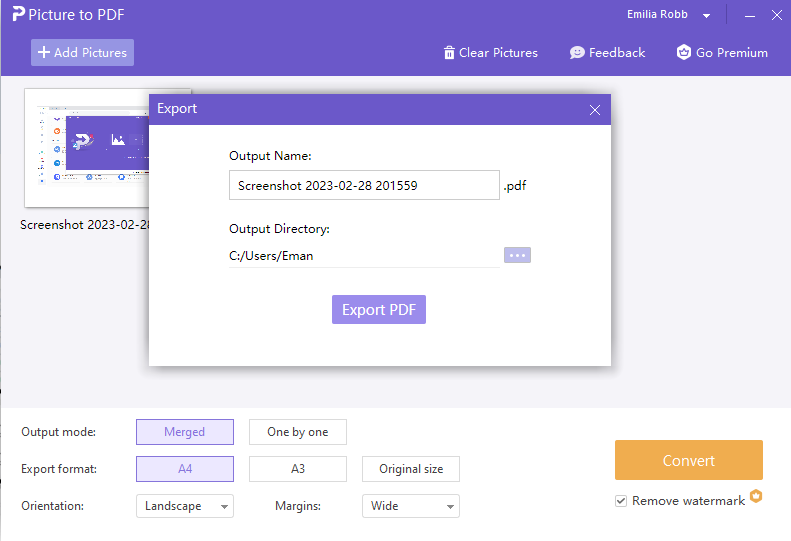Browse output directory with the three-dots button

pos(517,255)
